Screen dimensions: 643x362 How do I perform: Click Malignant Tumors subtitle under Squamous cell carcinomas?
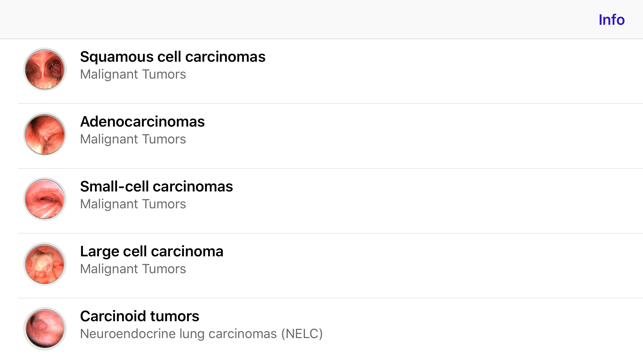[133, 75]
